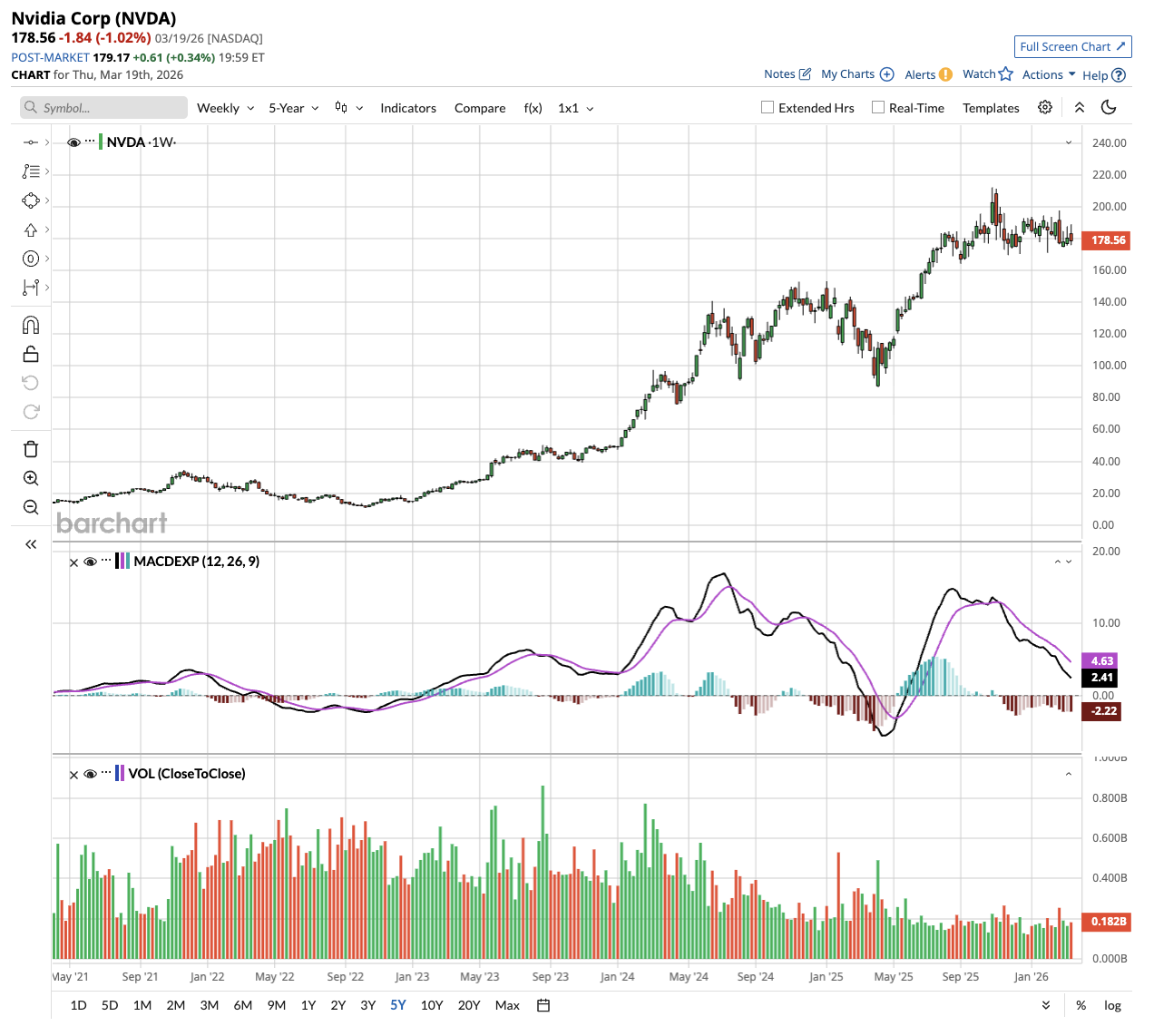Viewport: 1154px width, 1036px height.
Task: Add NVDA to Watch list
Action: tap(987, 74)
